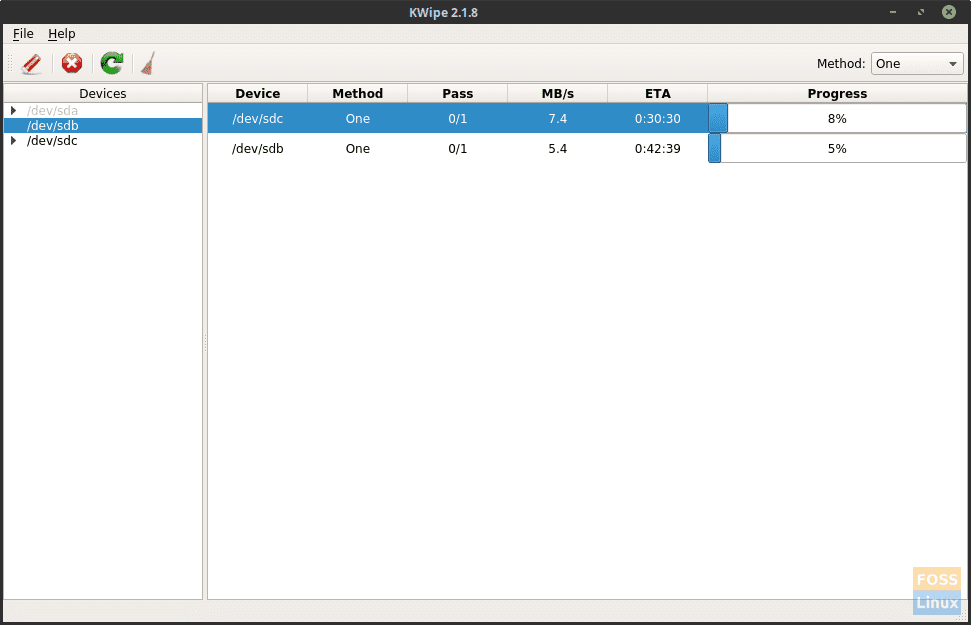Screen dimensions: 971x625
Task: Expand the /dev/sdc tree node arrow
Action: [13, 141]
